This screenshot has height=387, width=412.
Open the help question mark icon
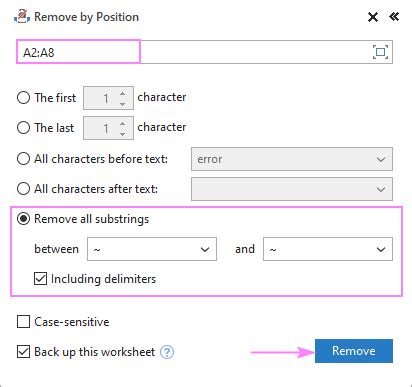[x=167, y=352]
